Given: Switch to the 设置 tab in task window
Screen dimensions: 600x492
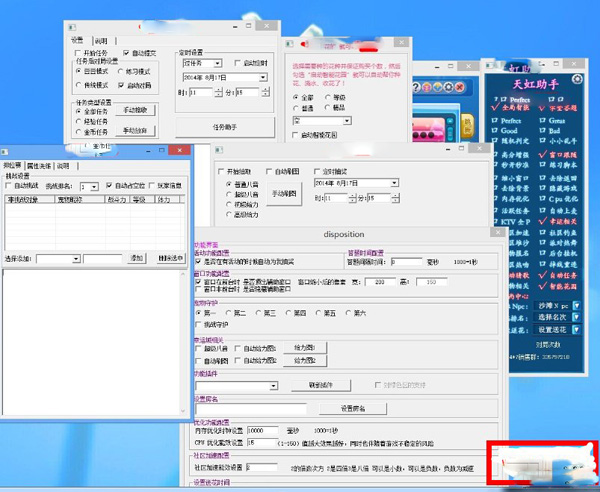Looking at the screenshot, I should point(77,41).
